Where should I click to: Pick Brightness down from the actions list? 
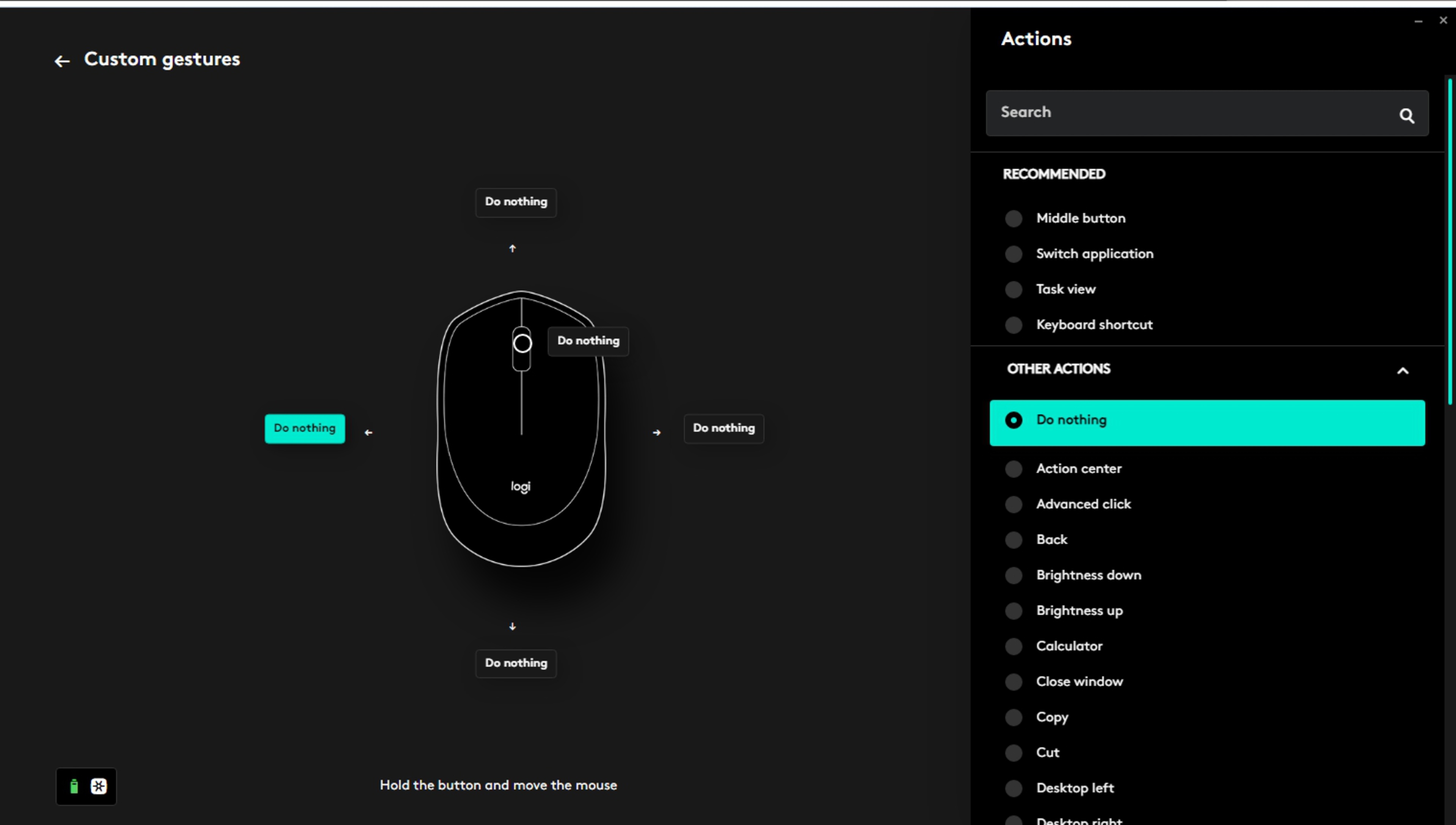pyautogui.click(x=1088, y=575)
